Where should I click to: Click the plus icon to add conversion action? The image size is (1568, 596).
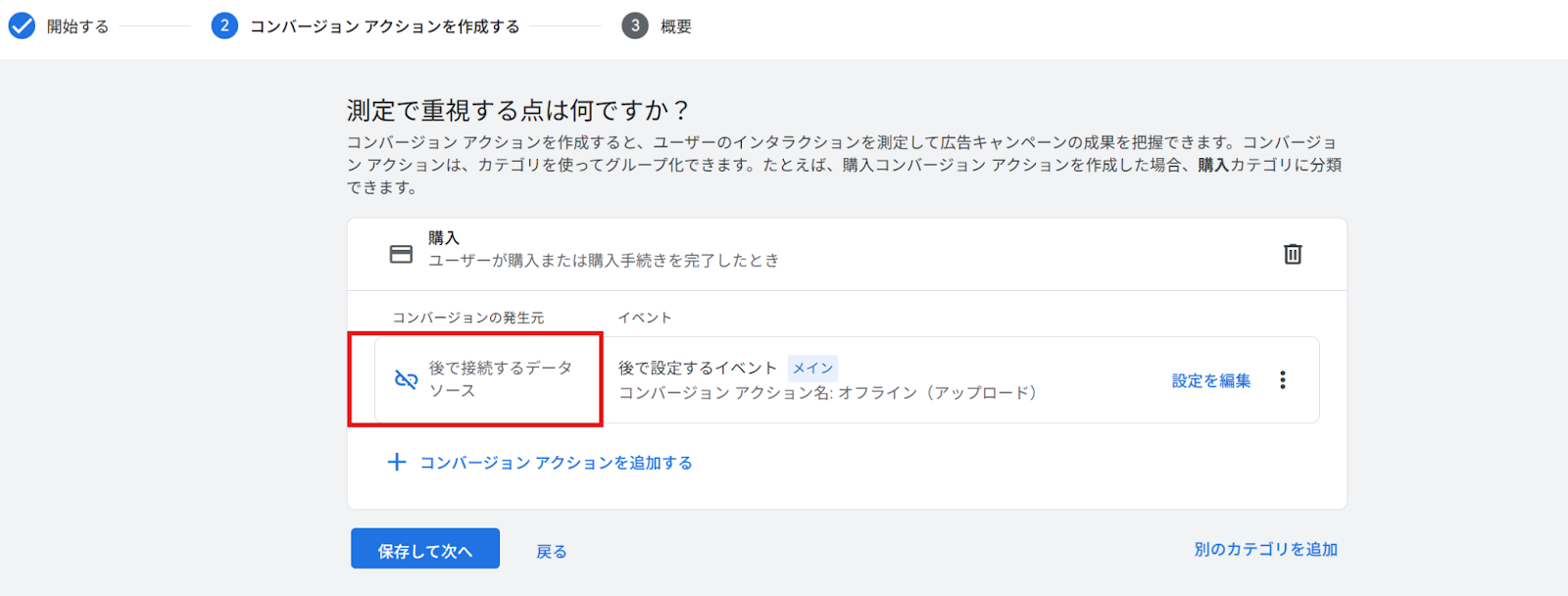(397, 462)
